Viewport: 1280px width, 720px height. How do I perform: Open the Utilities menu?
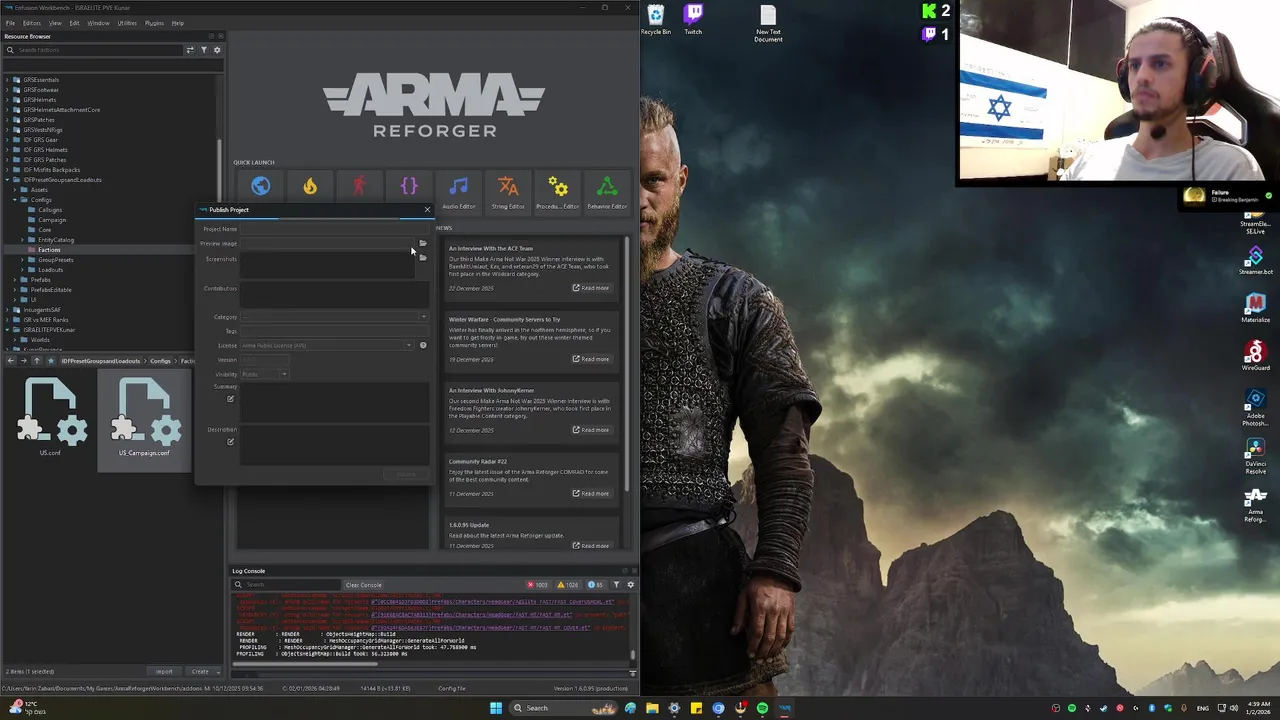[127, 23]
